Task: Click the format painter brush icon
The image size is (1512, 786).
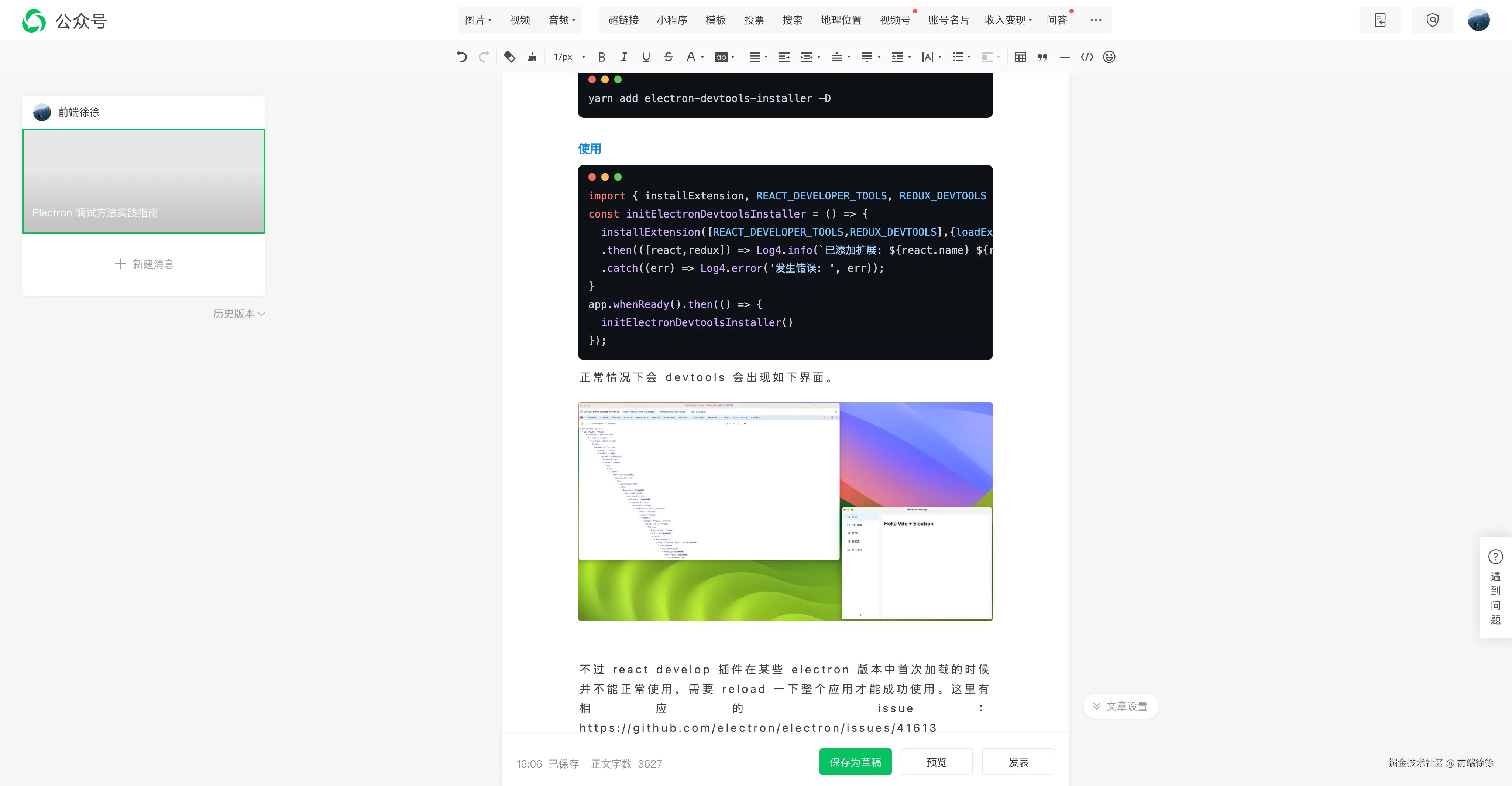Action: (532, 57)
